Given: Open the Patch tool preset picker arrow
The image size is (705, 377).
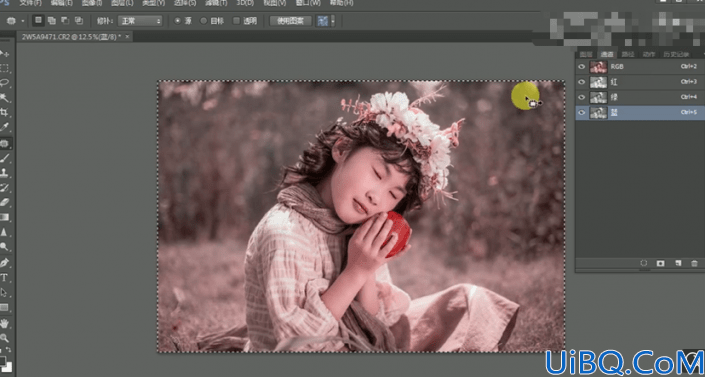Looking at the screenshot, I should (x=23, y=21).
